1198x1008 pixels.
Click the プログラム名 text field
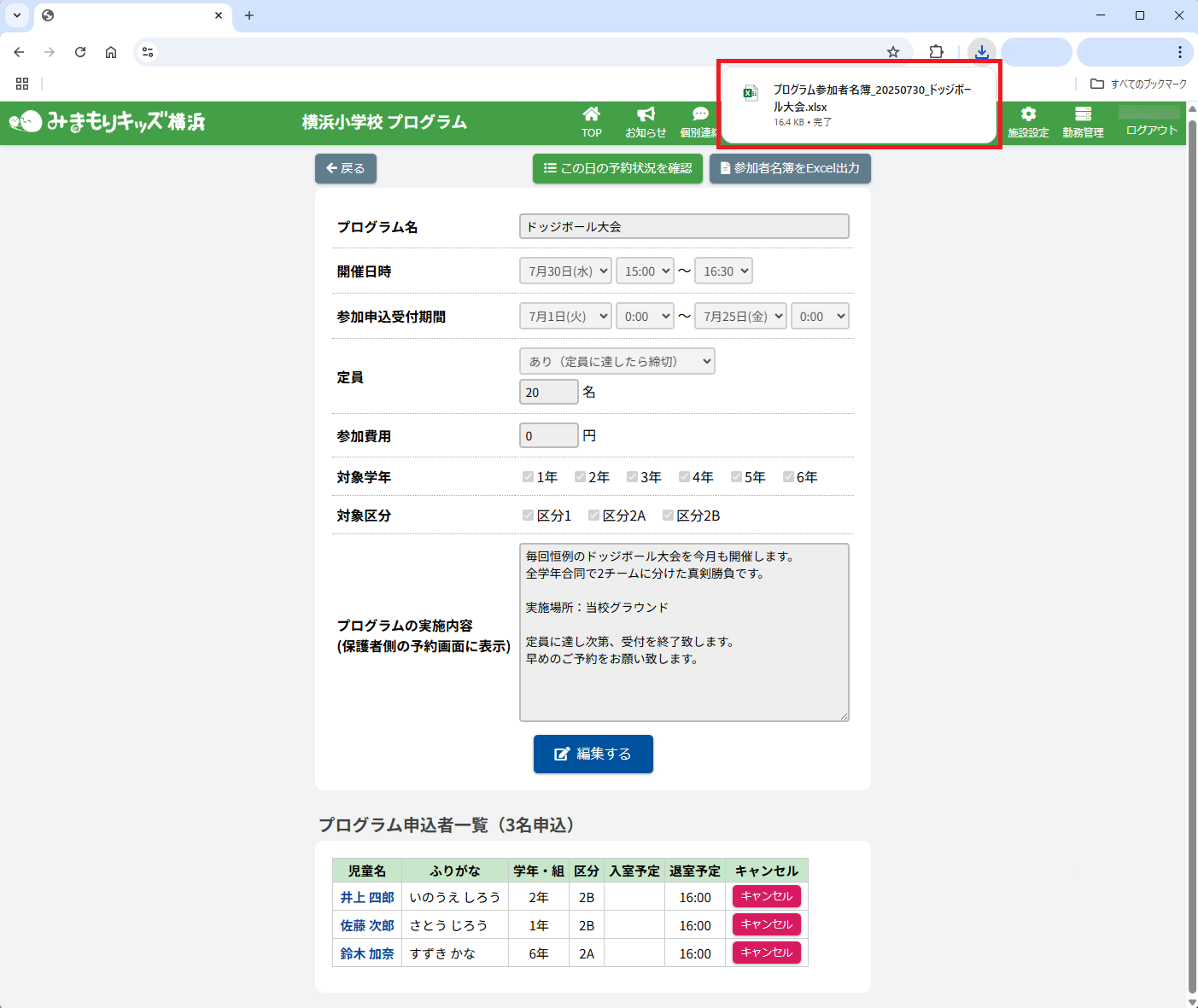pos(684,226)
